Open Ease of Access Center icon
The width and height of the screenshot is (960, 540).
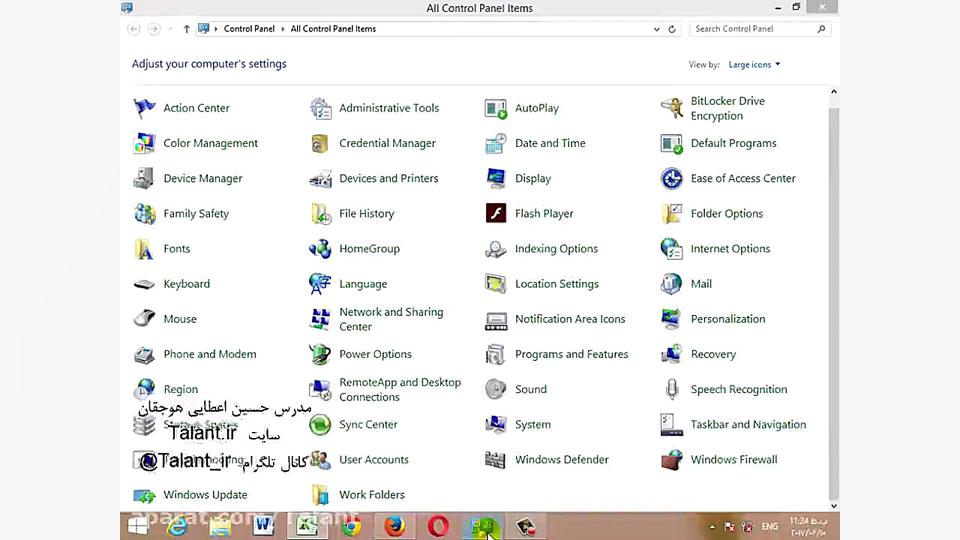click(672, 179)
